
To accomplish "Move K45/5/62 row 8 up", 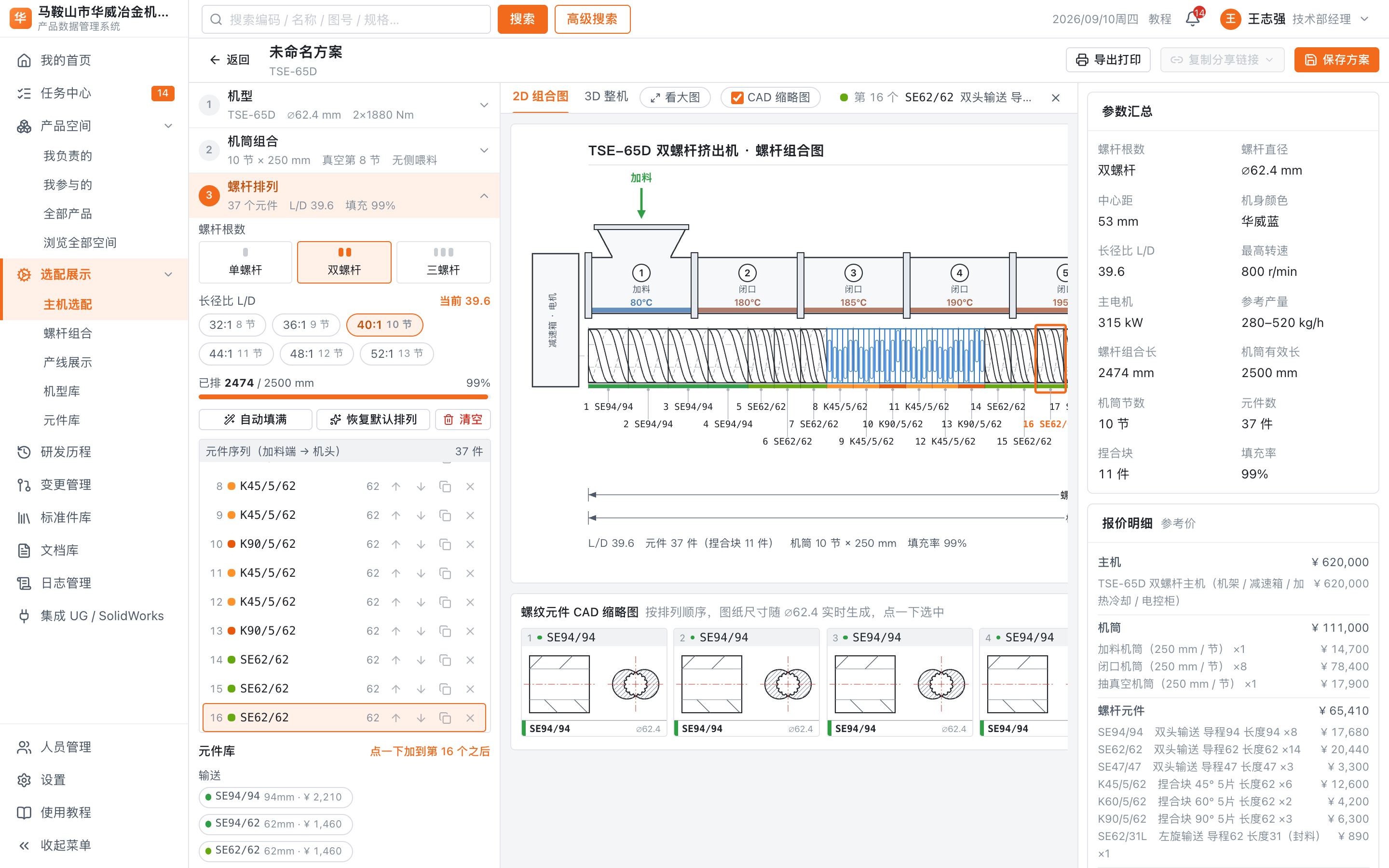I will tap(396, 486).
